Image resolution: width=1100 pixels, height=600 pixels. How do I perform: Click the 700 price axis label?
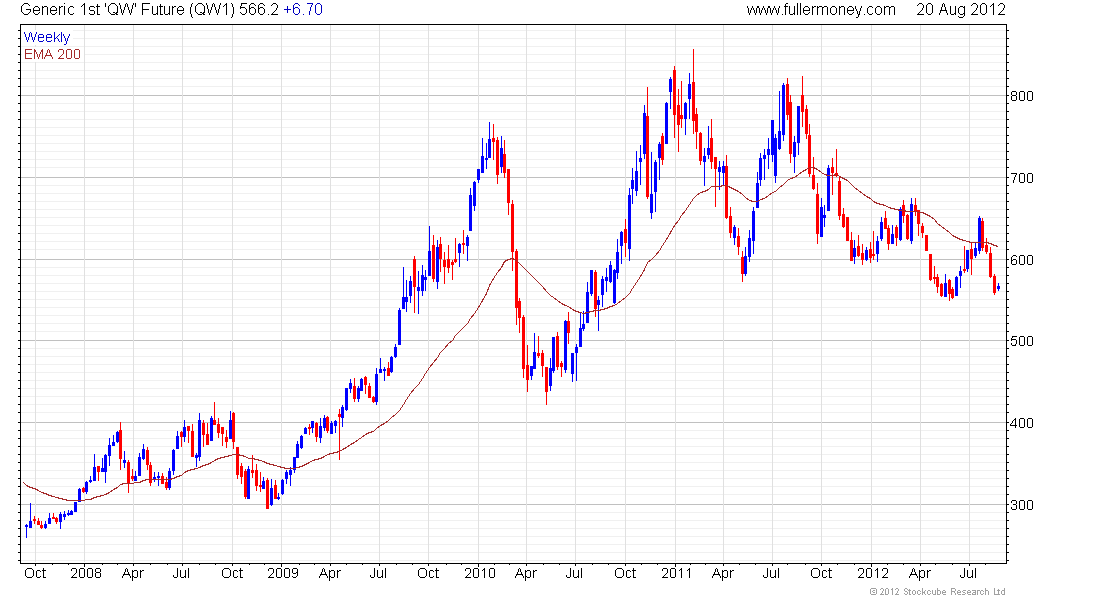[1021, 178]
